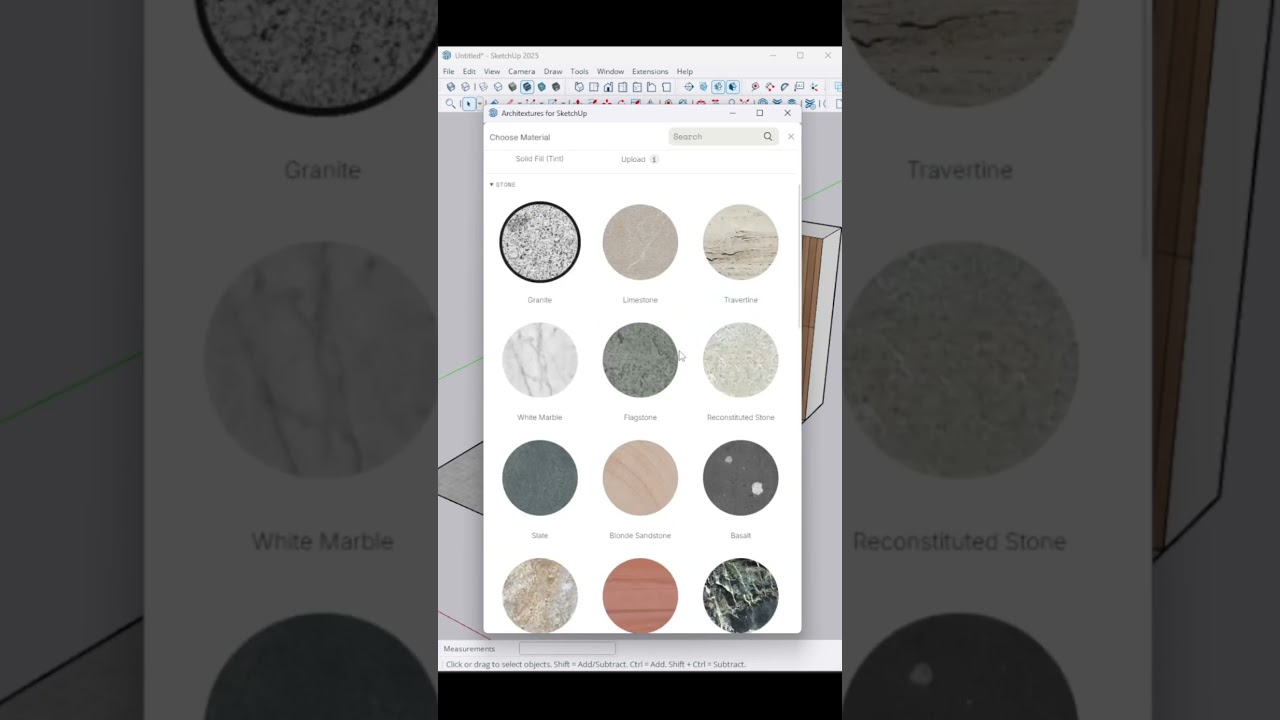Screen dimensions: 1280x720
Task: Open the Draw menu
Action: tap(553, 72)
